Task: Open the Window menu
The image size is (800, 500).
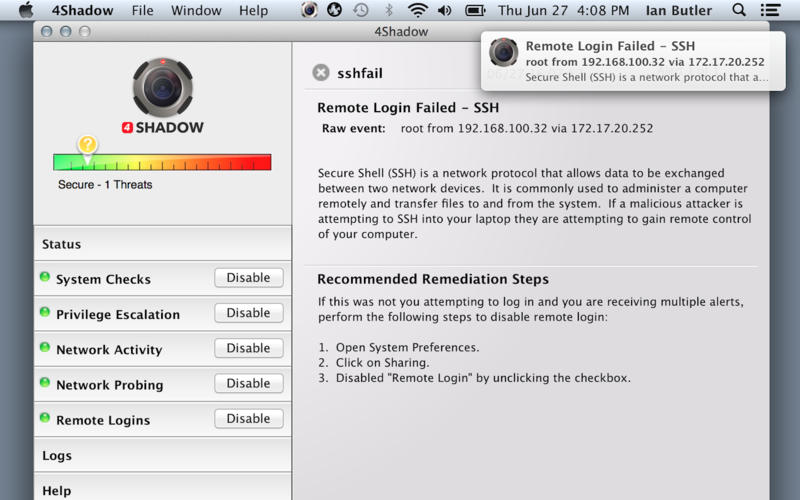Action: [x=196, y=11]
